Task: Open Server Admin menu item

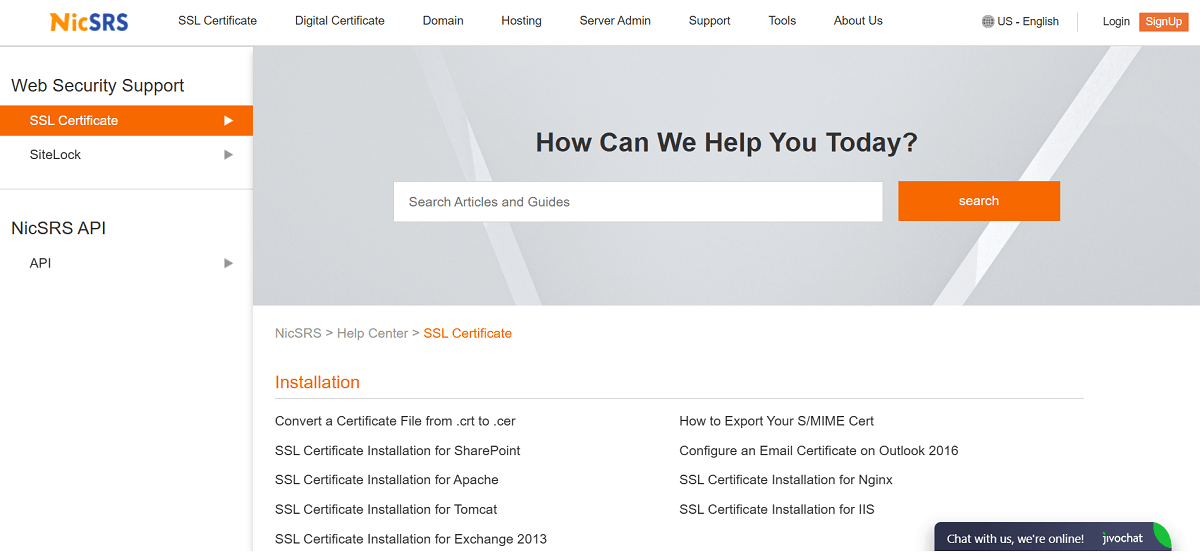Action: tap(615, 21)
